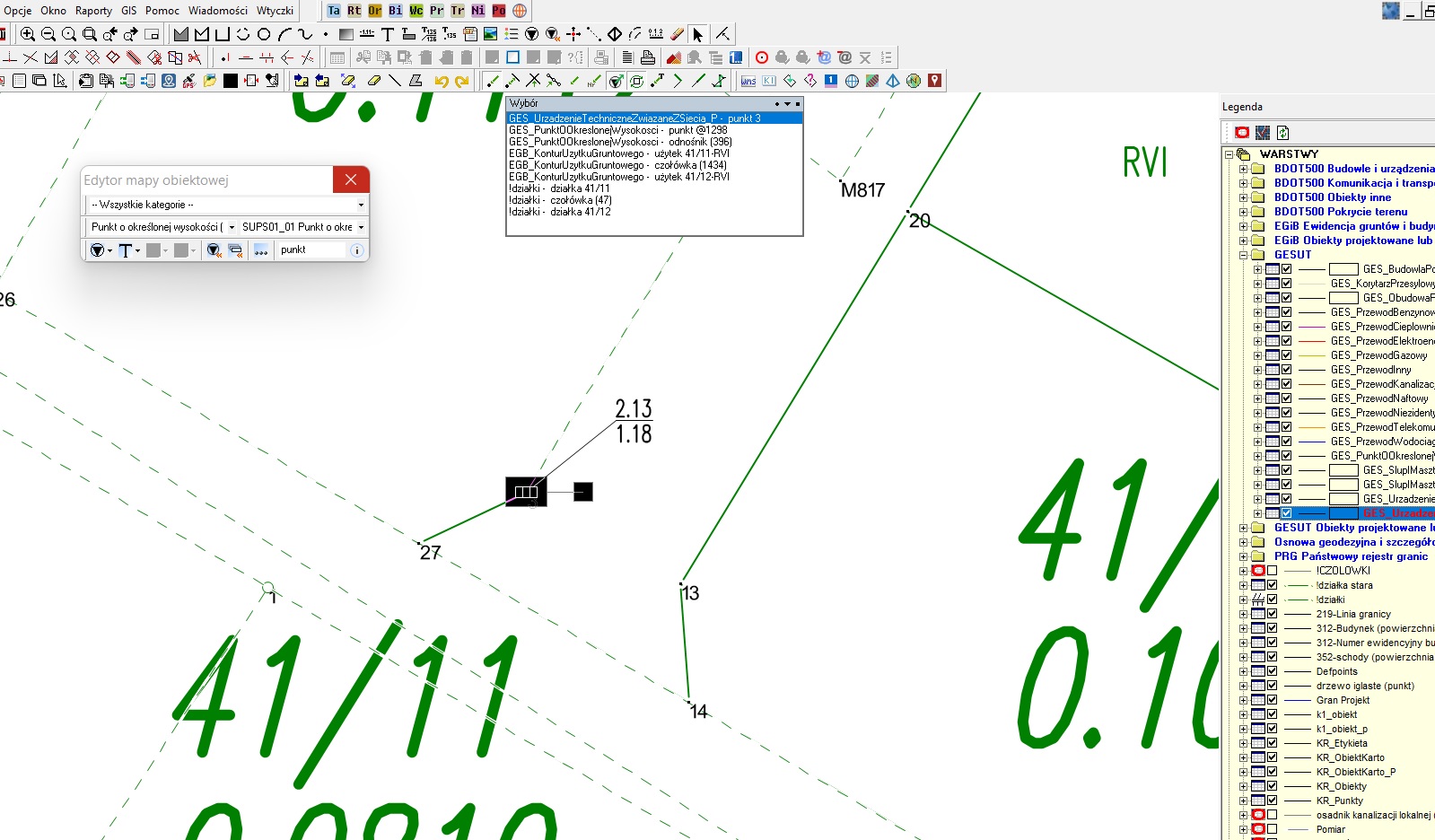The image size is (1435, 840).
Task: Expand BDOT500 Budowle i urządzenia group
Action: pos(1244,169)
